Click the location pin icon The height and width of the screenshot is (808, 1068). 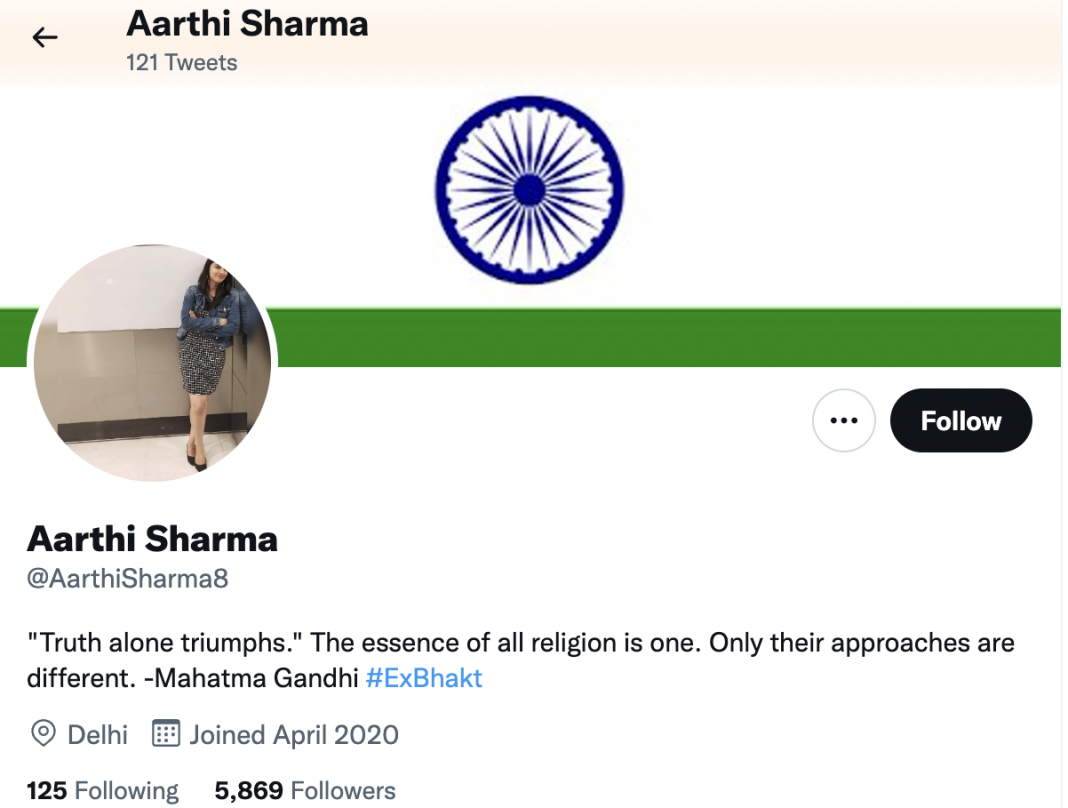(x=43, y=735)
